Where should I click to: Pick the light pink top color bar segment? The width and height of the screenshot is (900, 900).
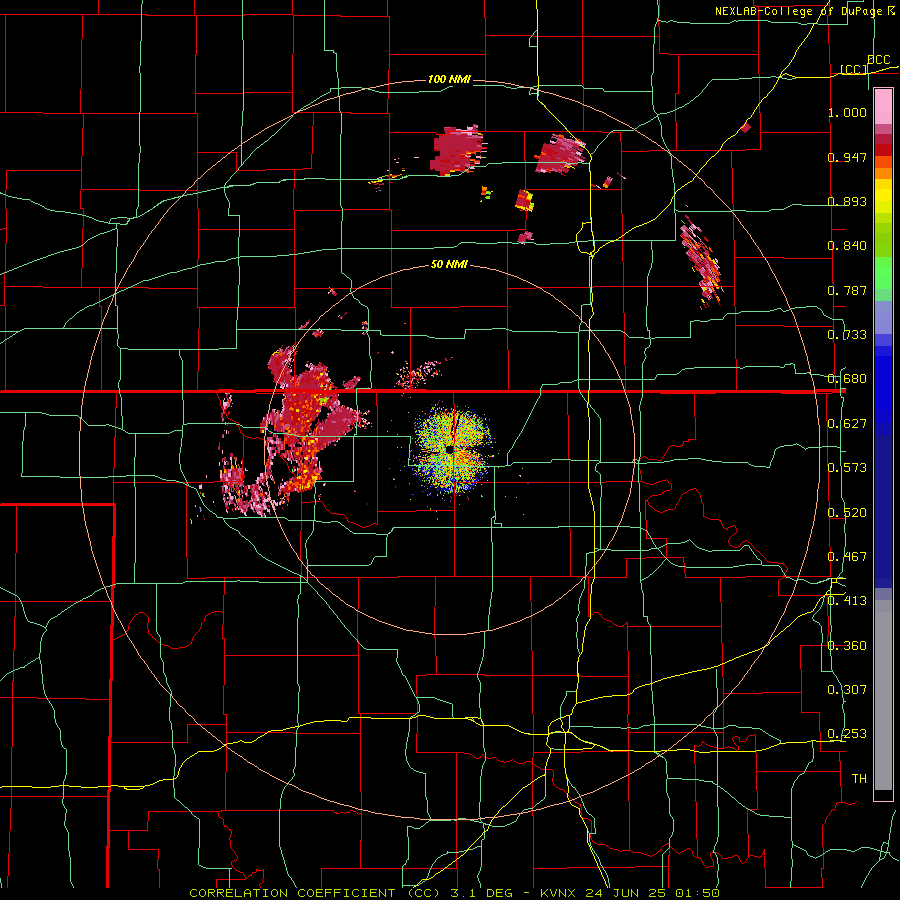click(x=883, y=107)
